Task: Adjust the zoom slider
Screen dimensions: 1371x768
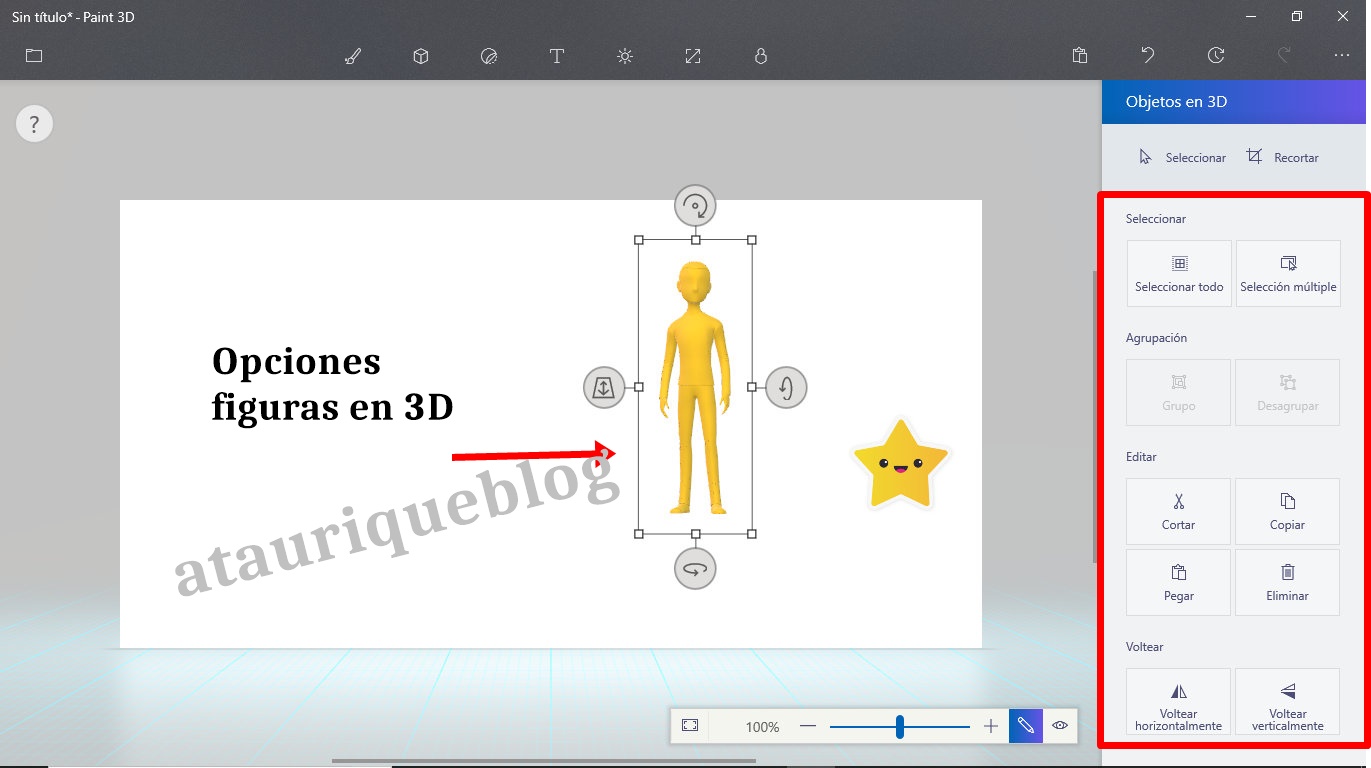Action: tap(899, 726)
